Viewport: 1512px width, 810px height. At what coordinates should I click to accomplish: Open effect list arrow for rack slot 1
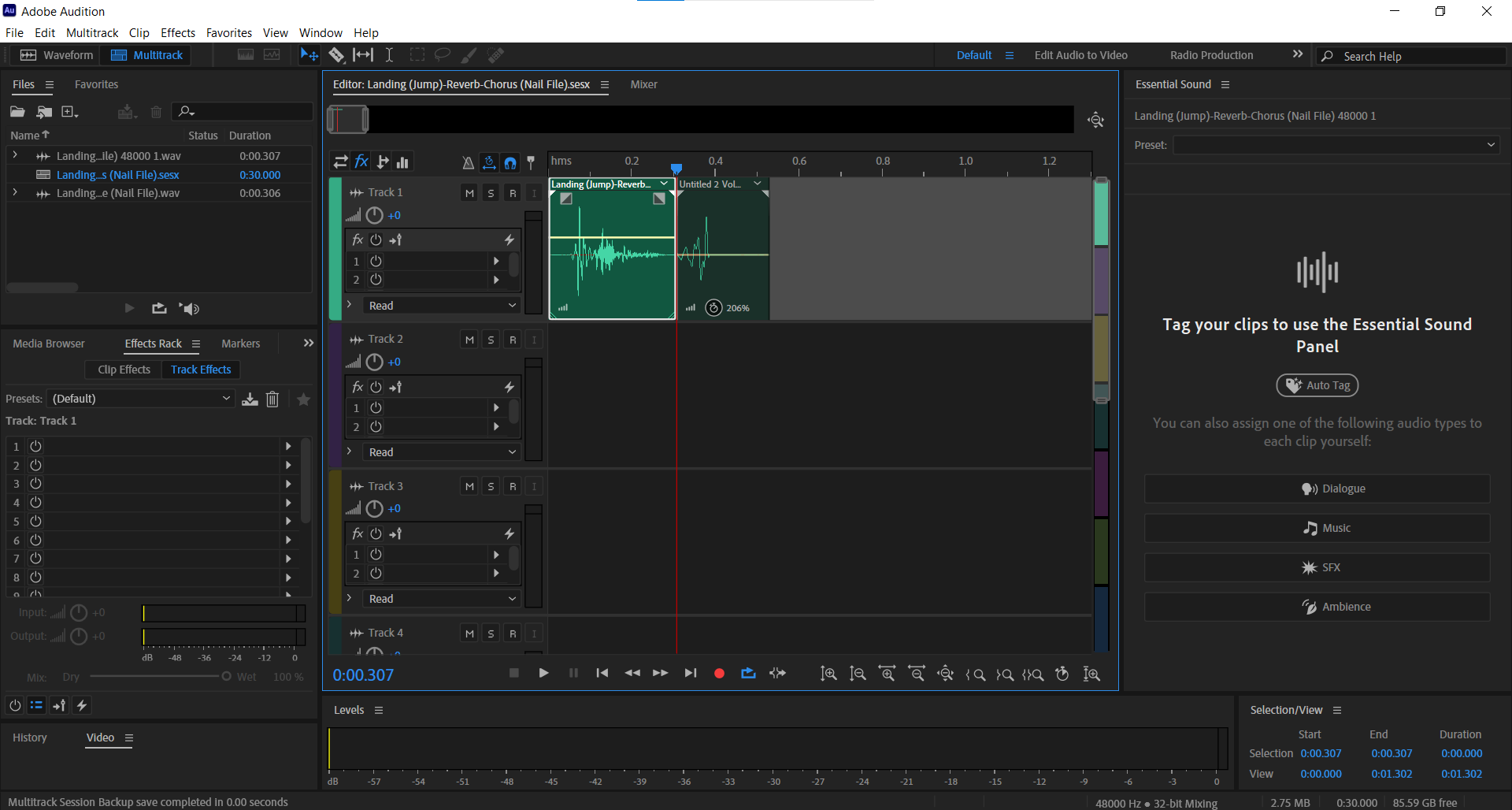tap(288, 446)
